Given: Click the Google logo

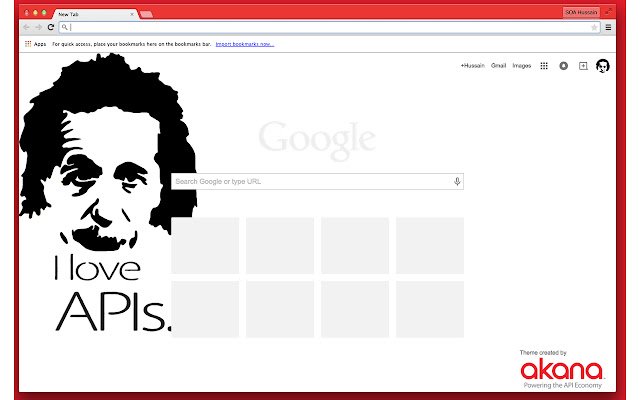Looking at the screenshot, I should click(317, 140).
